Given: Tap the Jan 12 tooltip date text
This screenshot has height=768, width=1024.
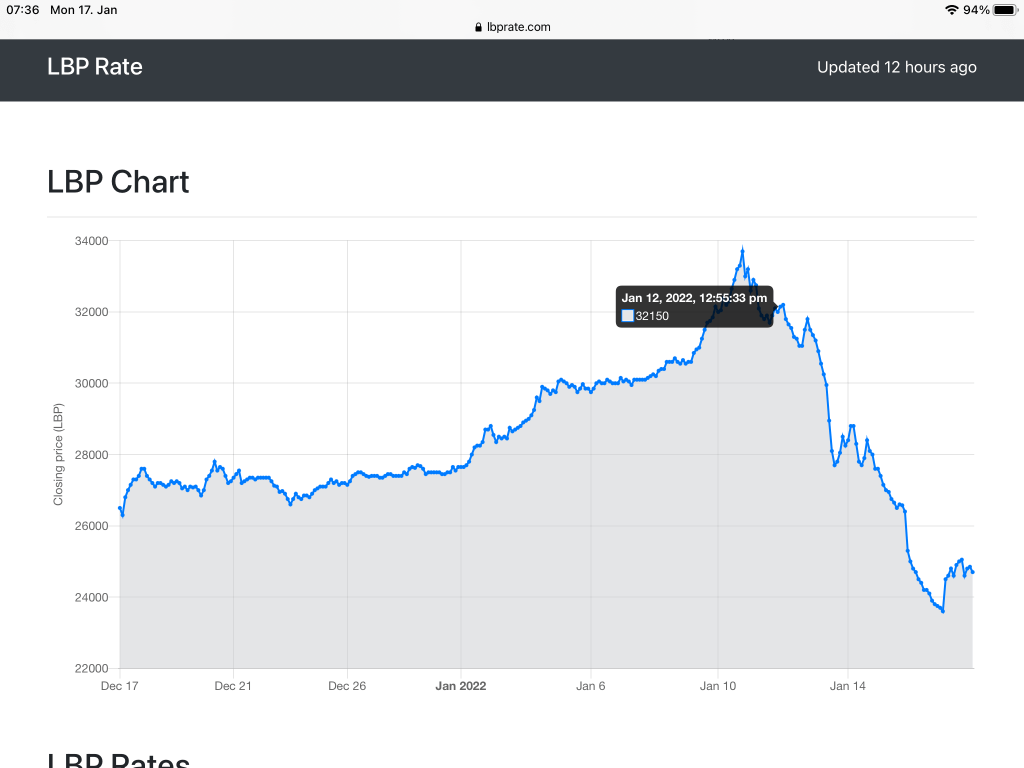Looking at the screenshot, I should pyautogui.click(x=694, y=298).
